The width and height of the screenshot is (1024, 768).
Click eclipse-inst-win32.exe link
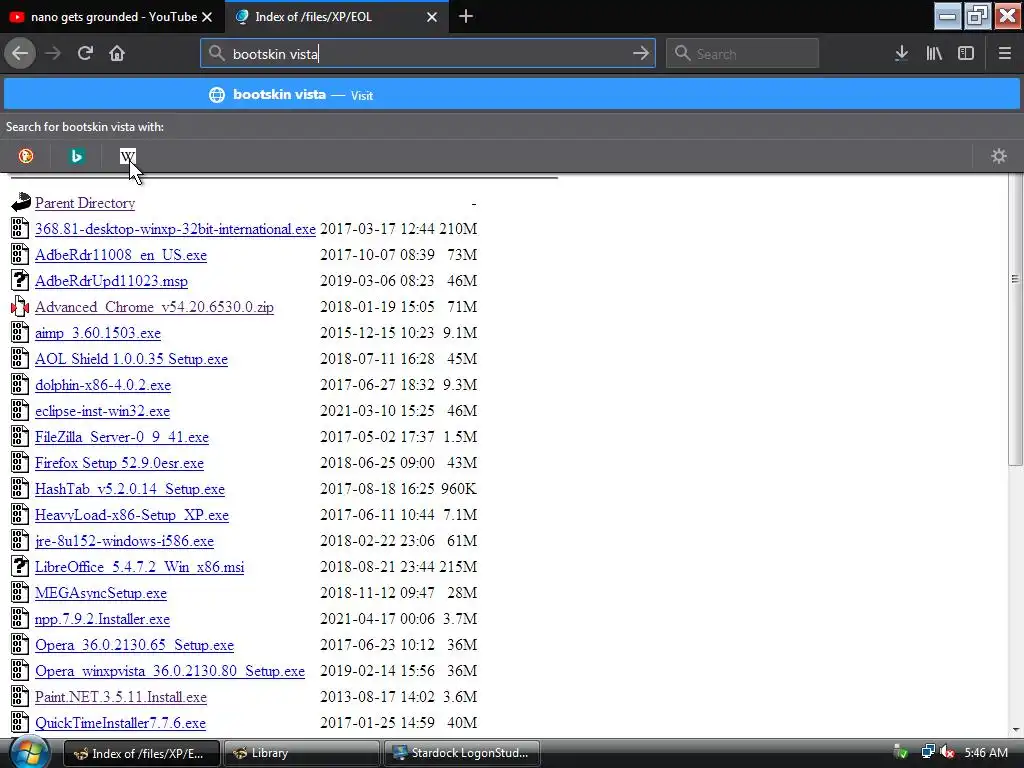click(103, 411)
